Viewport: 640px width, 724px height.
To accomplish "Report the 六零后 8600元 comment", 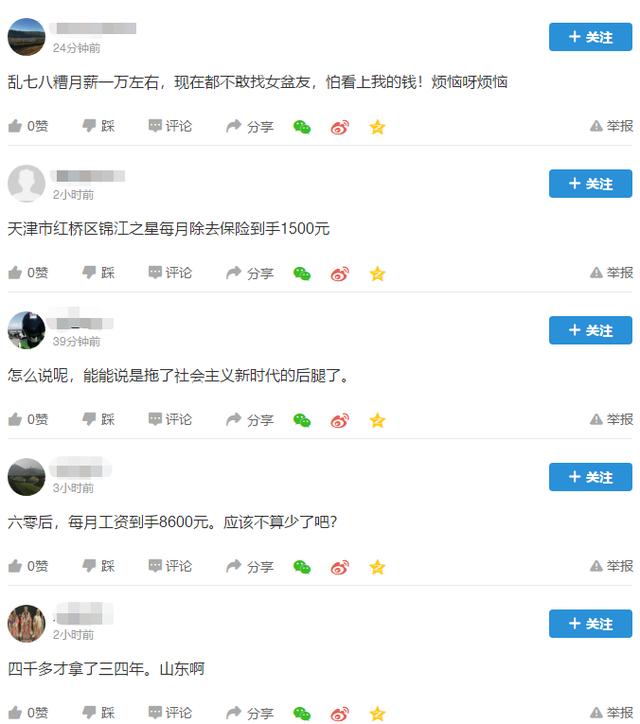I will [x=611, y=566].
